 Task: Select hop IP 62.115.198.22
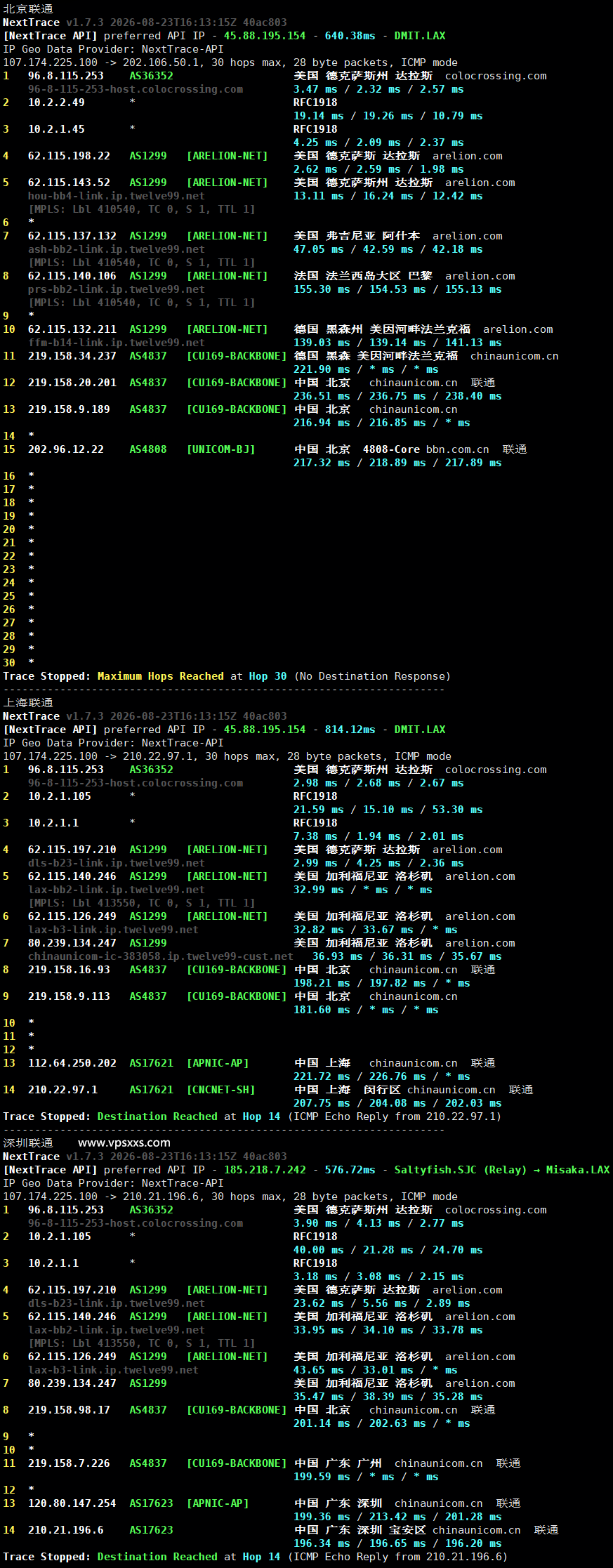pos(69,156)
